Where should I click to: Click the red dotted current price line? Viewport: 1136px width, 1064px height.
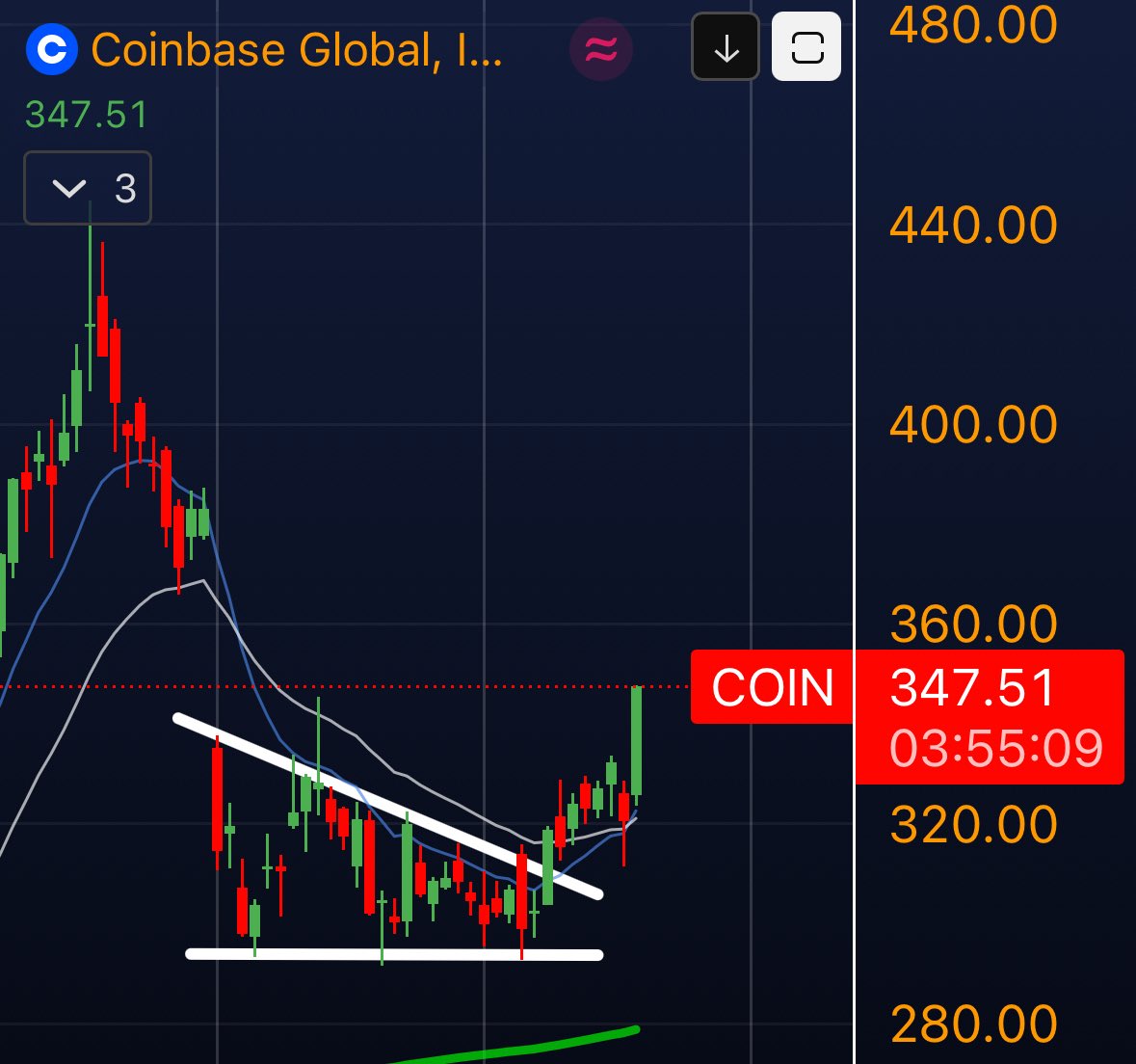tap(345, 685)
